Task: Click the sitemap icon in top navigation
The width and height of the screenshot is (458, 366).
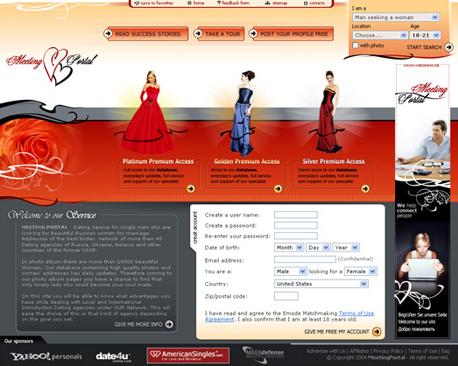Action: (268, 3)
